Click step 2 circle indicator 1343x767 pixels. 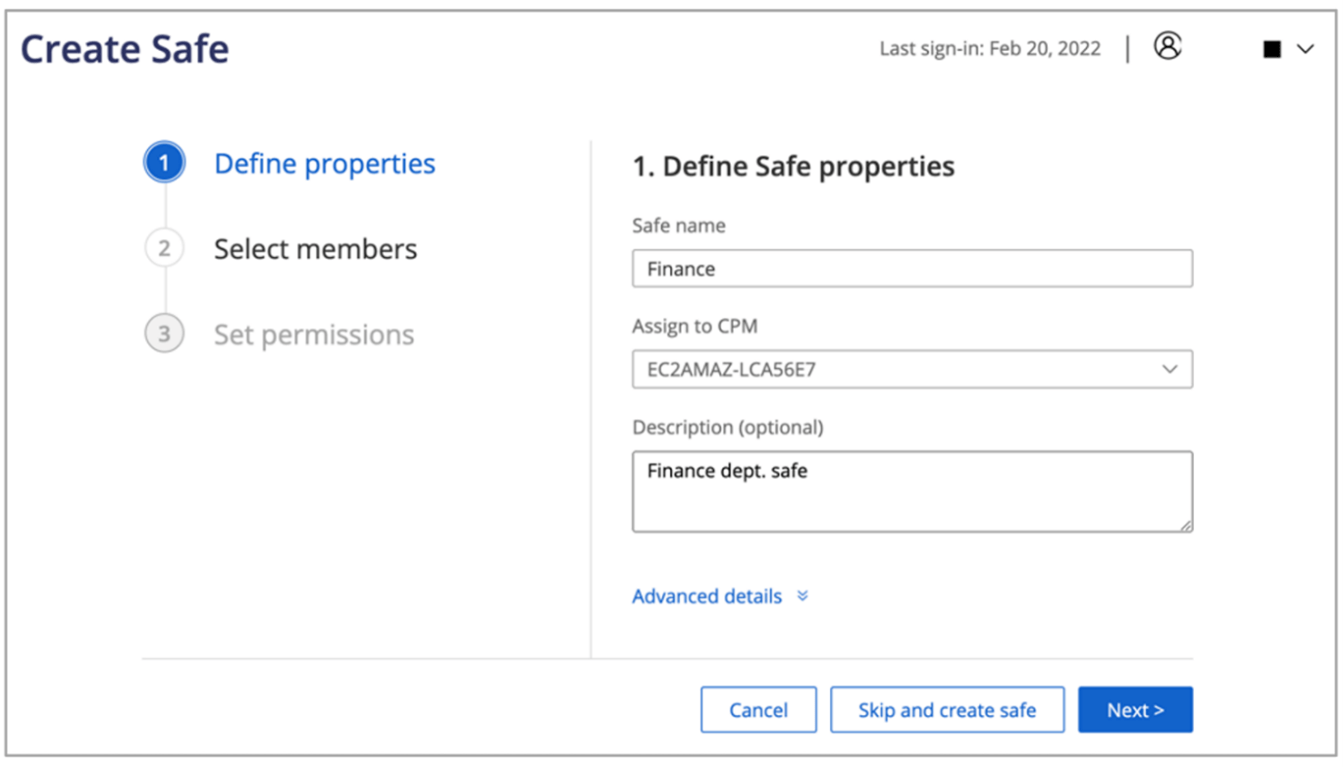(x=164, y=248)
